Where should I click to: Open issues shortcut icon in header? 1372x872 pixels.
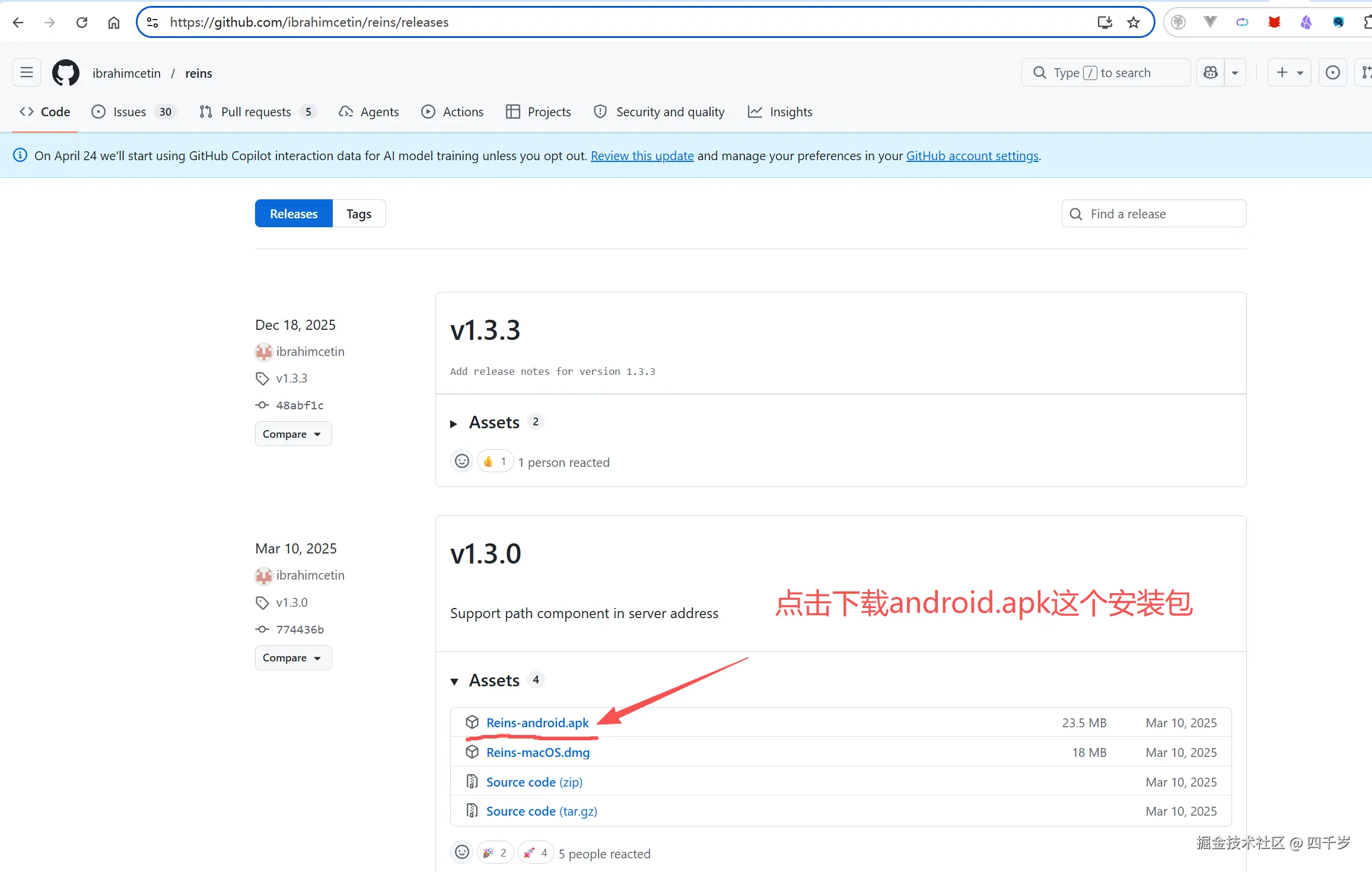[1332, 72]
